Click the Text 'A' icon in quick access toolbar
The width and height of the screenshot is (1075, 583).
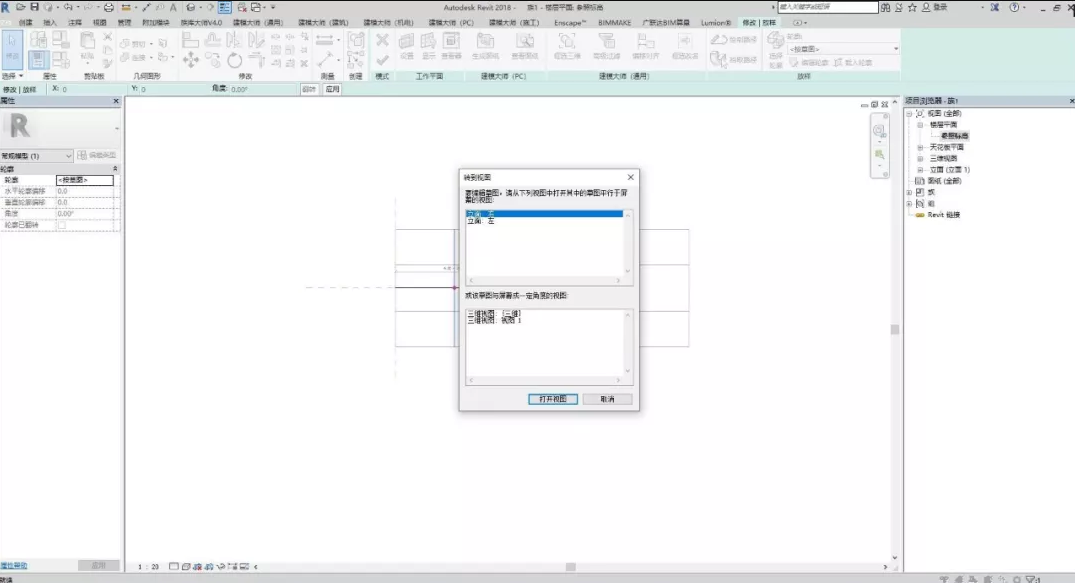click(173, 7)
